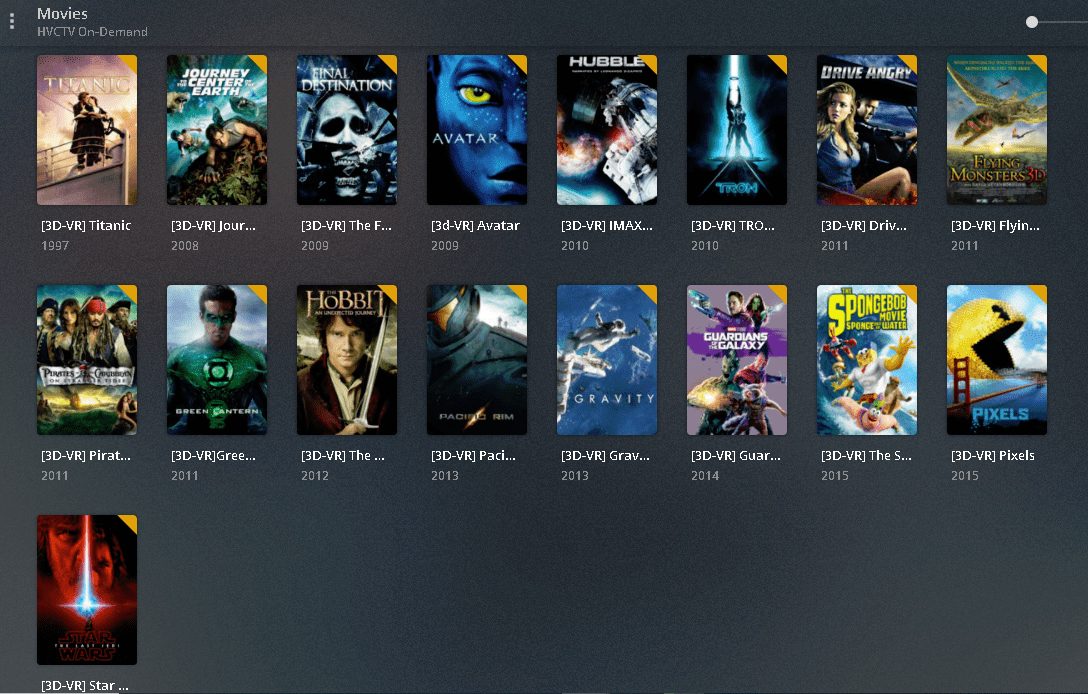Select the Pacific Rim poster

tap(477, 360)
